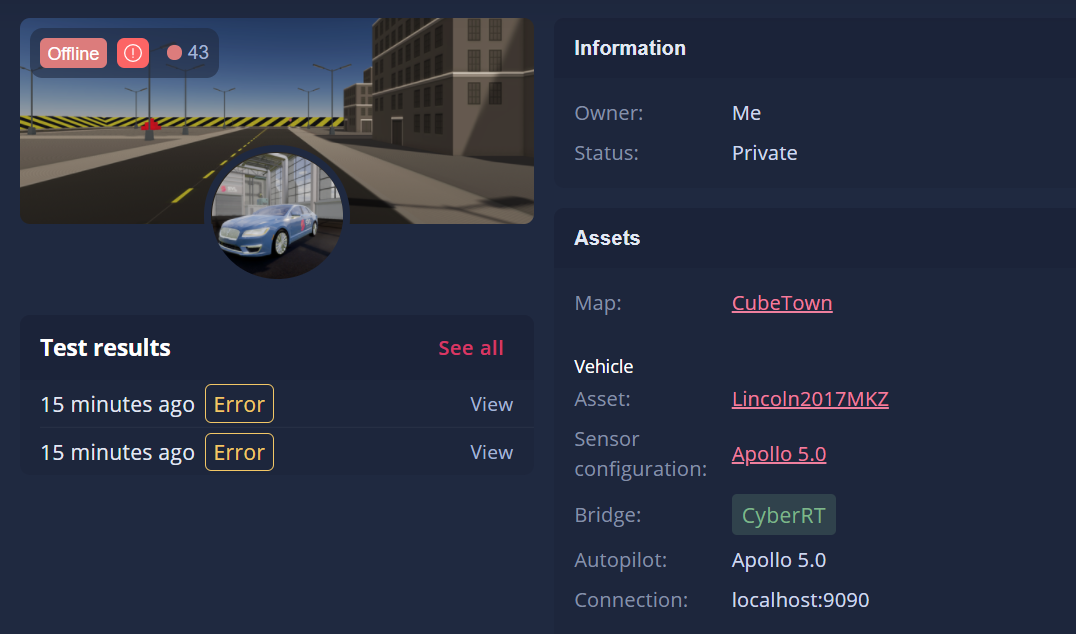1076x634 pixels.
Task: Click the red error alert icon
Action: coord(132,53)
